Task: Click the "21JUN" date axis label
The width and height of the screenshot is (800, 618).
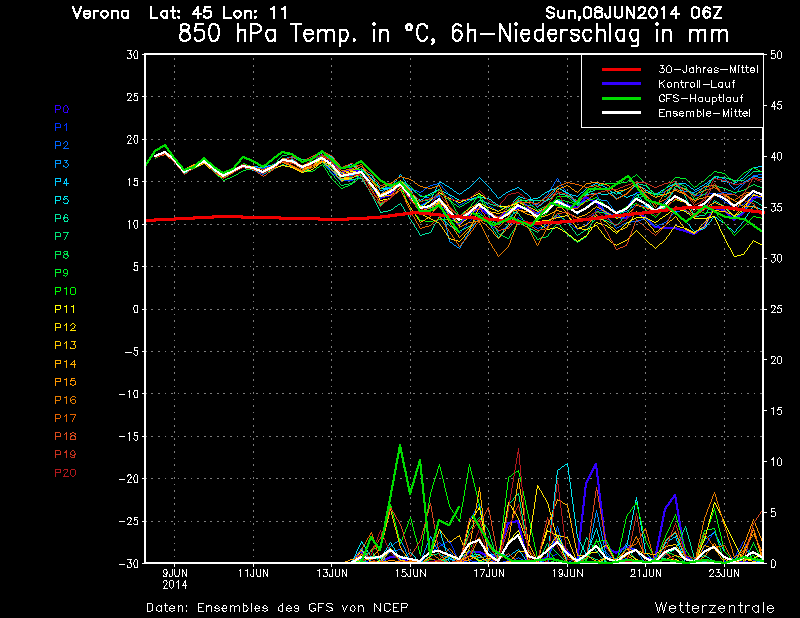Action: pyautogui.click(x=645, y=573)
